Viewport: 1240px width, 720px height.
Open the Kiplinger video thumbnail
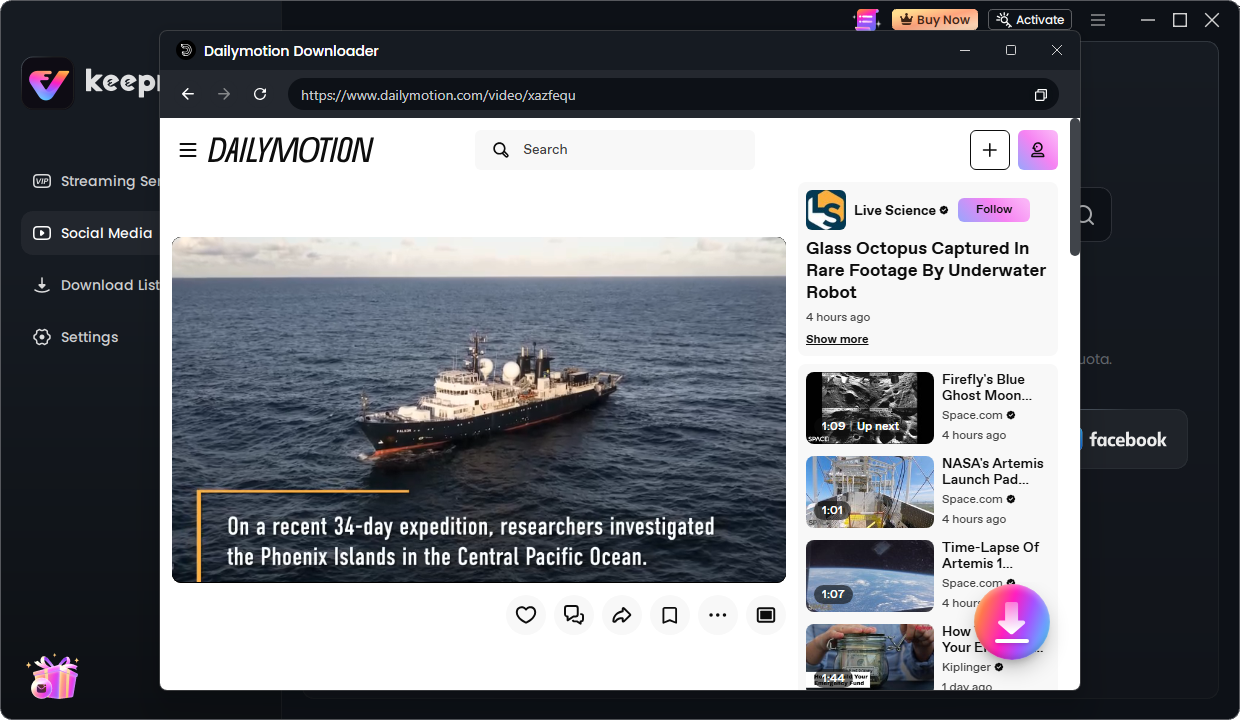click(x=870, y=656)
